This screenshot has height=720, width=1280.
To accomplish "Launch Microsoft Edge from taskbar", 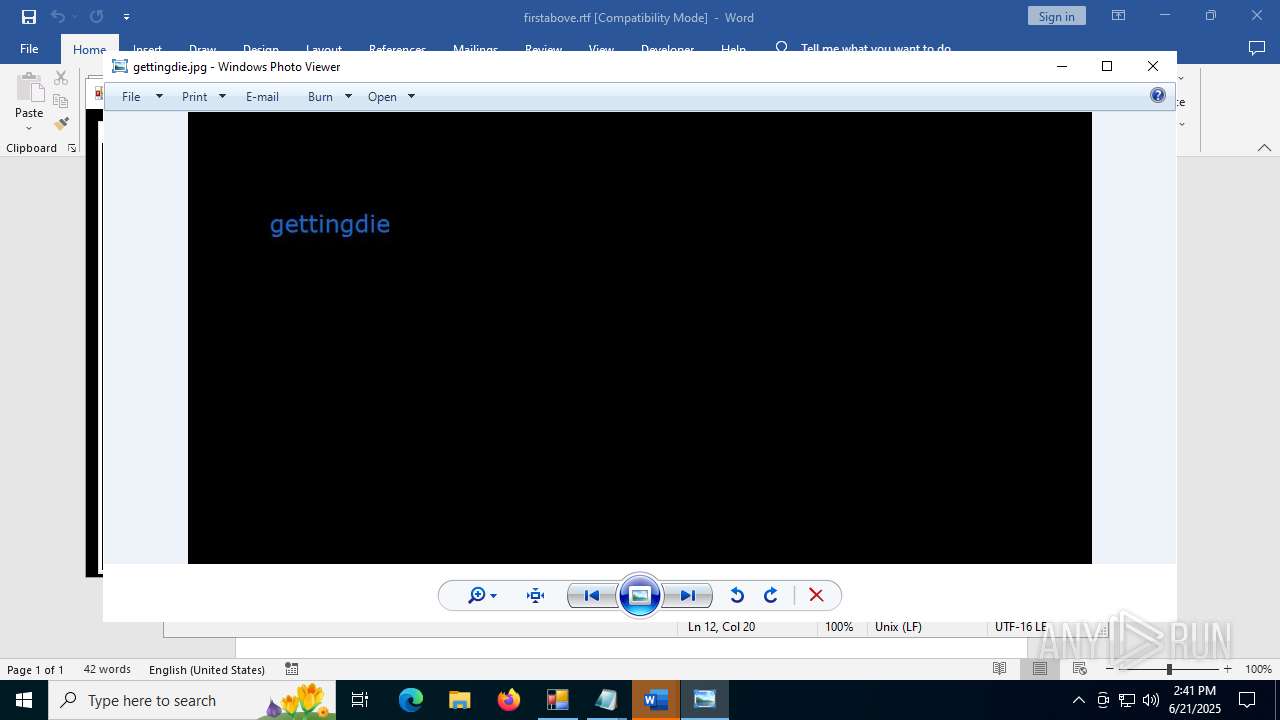I will pos(411,700).
